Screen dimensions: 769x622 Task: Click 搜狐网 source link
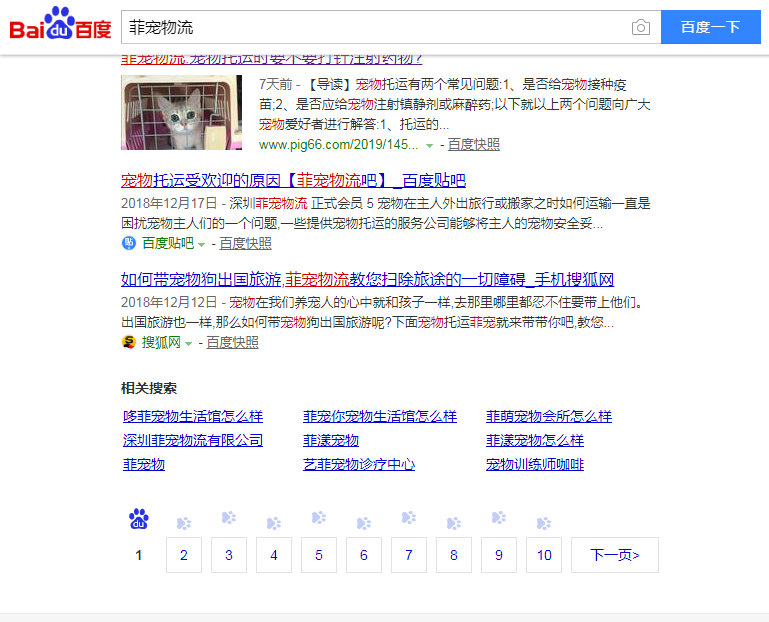tap(161, 342)
